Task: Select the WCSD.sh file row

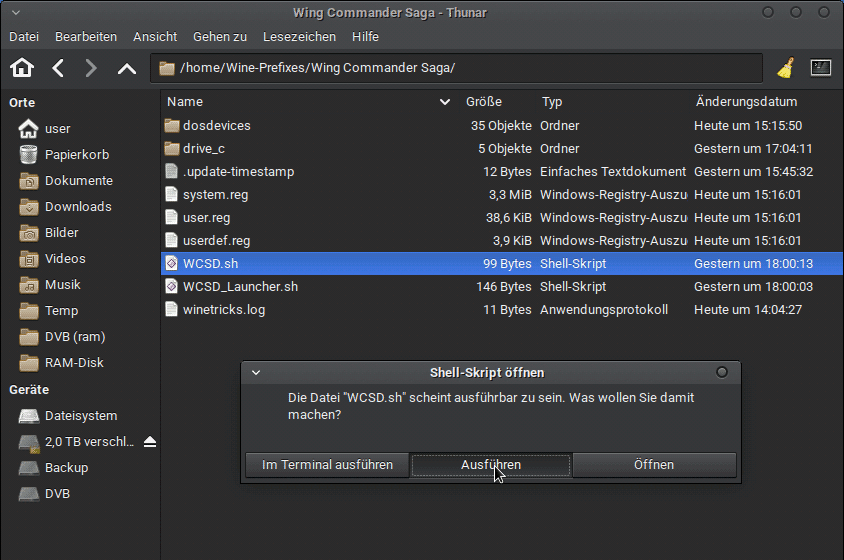Action: pyautogui.click(x=502, y=263)
